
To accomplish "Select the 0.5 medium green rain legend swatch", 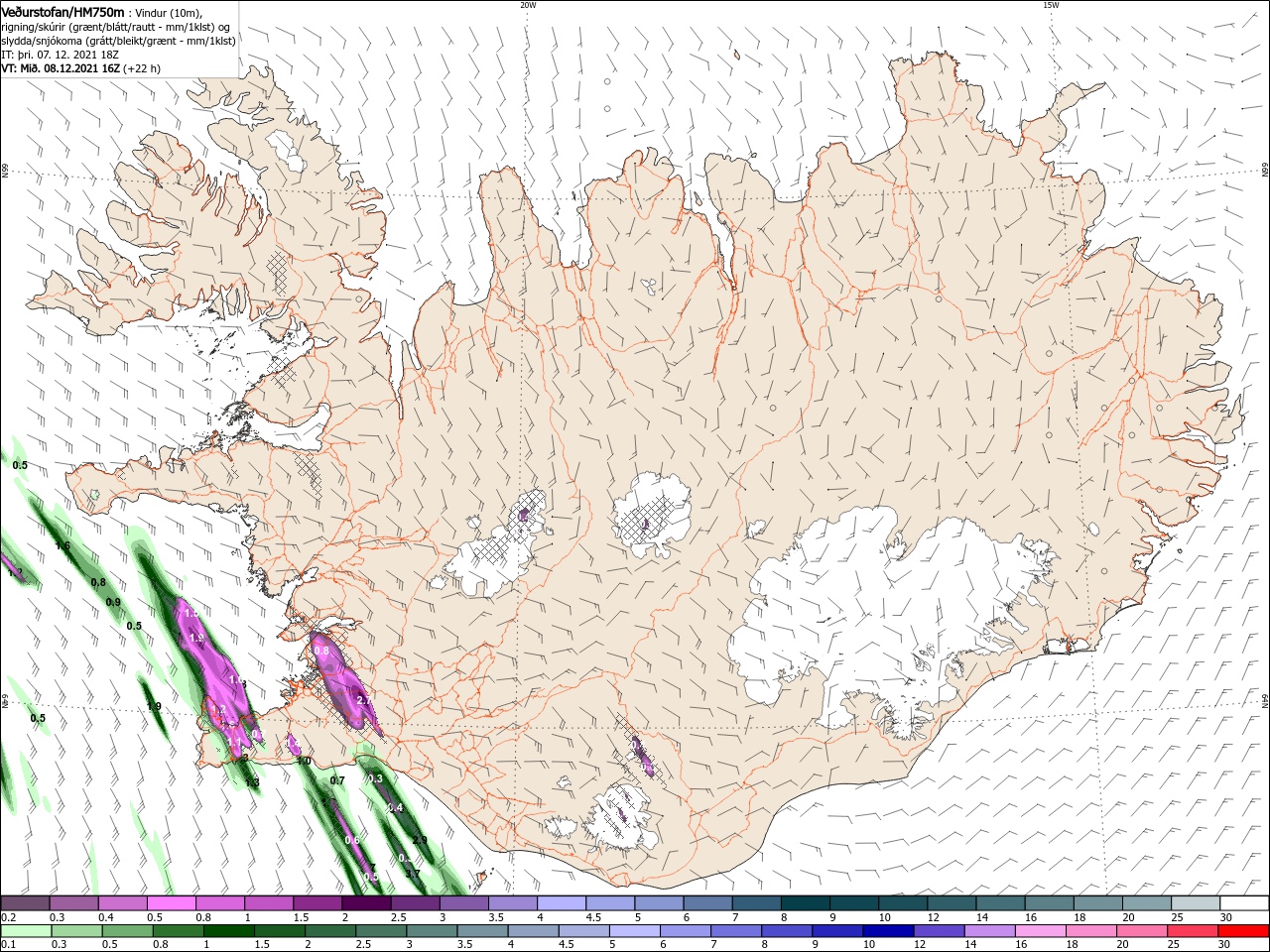I will coord(127,931).
